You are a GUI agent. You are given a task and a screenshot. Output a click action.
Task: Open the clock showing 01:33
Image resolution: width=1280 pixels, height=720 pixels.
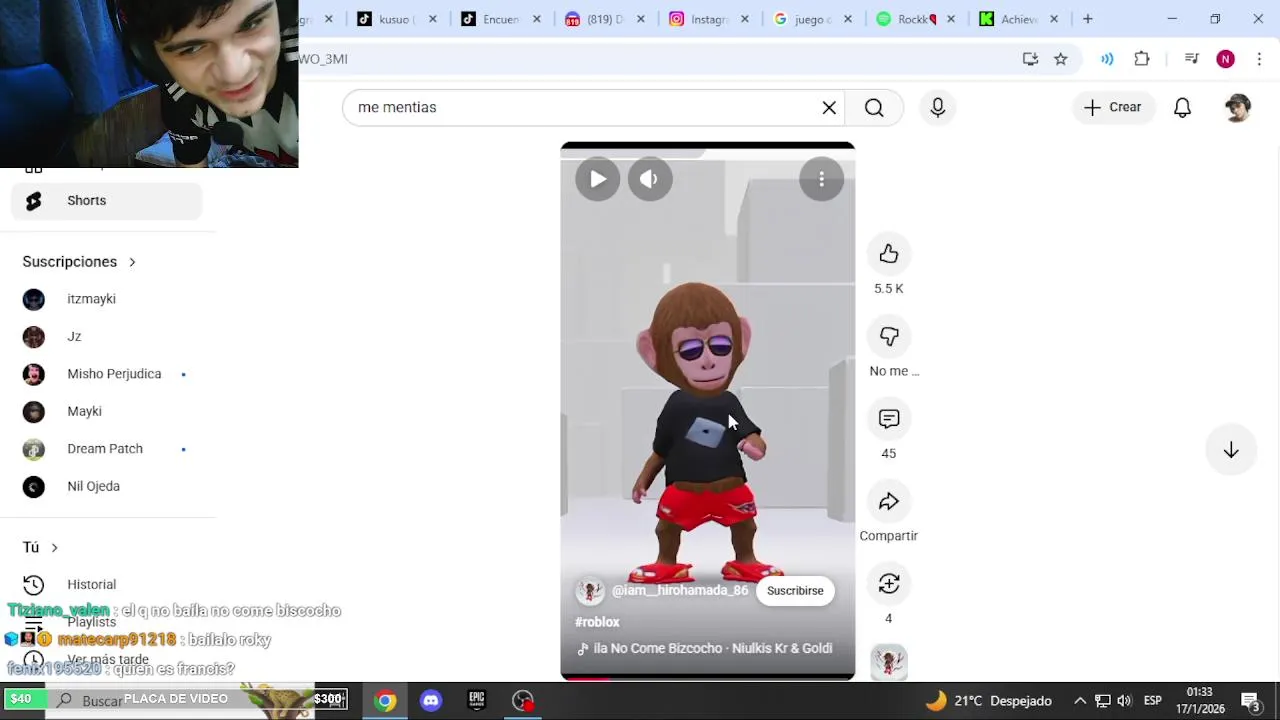pos(1199,700)
